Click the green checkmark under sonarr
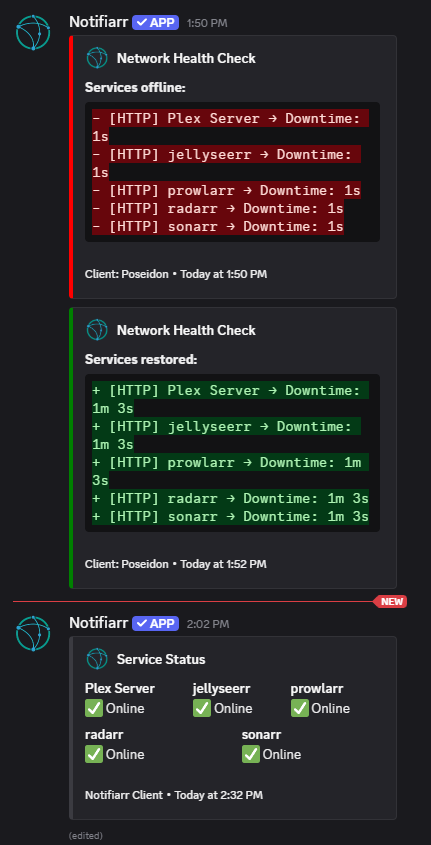 [251, 754]
